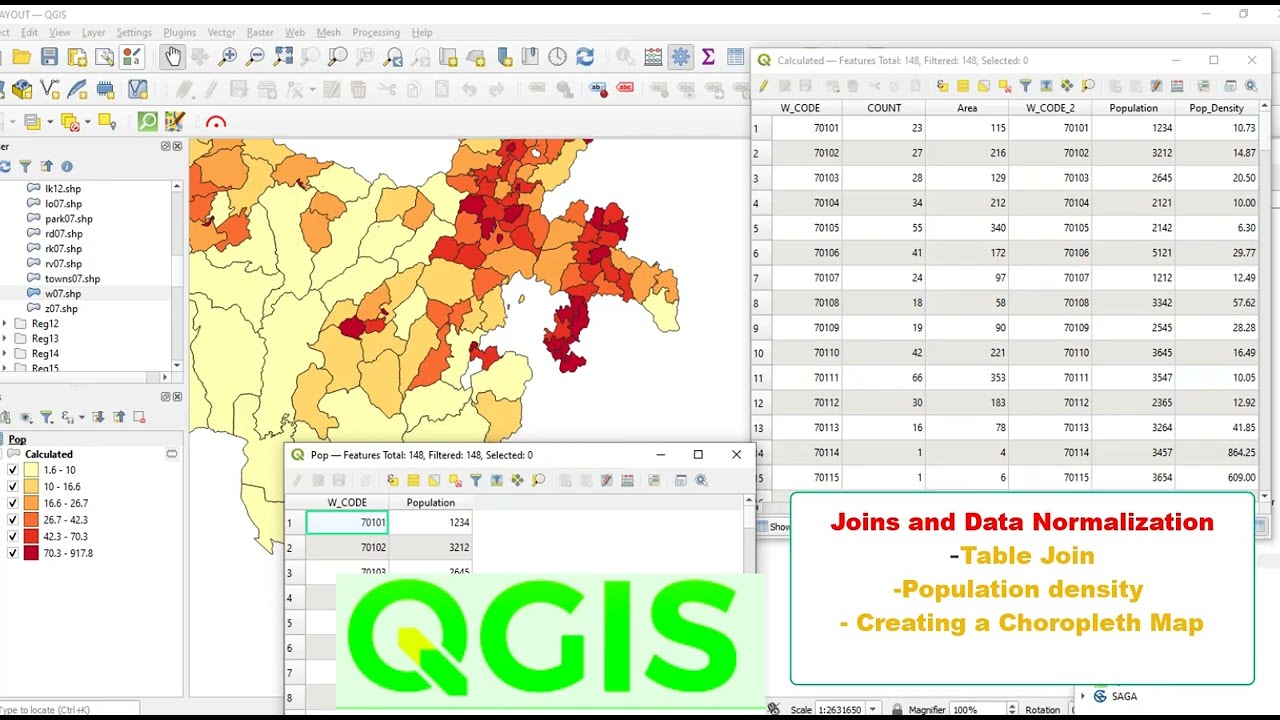Screen dimensions: 1280x720
Task: Zoom to selection in Pop table toolbar
Action: tap(539, 480)
